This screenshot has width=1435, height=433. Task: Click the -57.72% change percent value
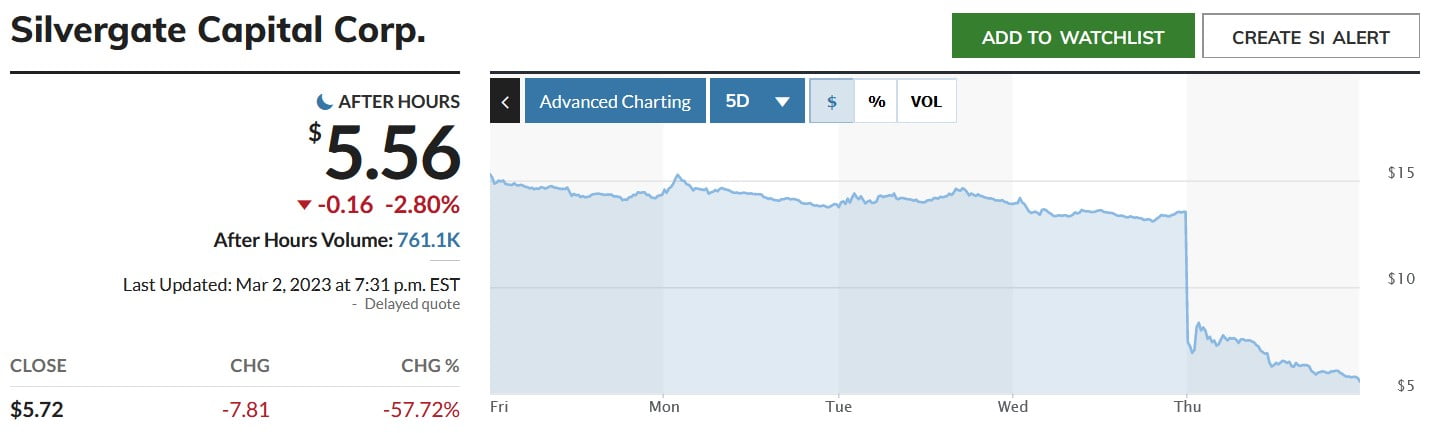(421, 409)
